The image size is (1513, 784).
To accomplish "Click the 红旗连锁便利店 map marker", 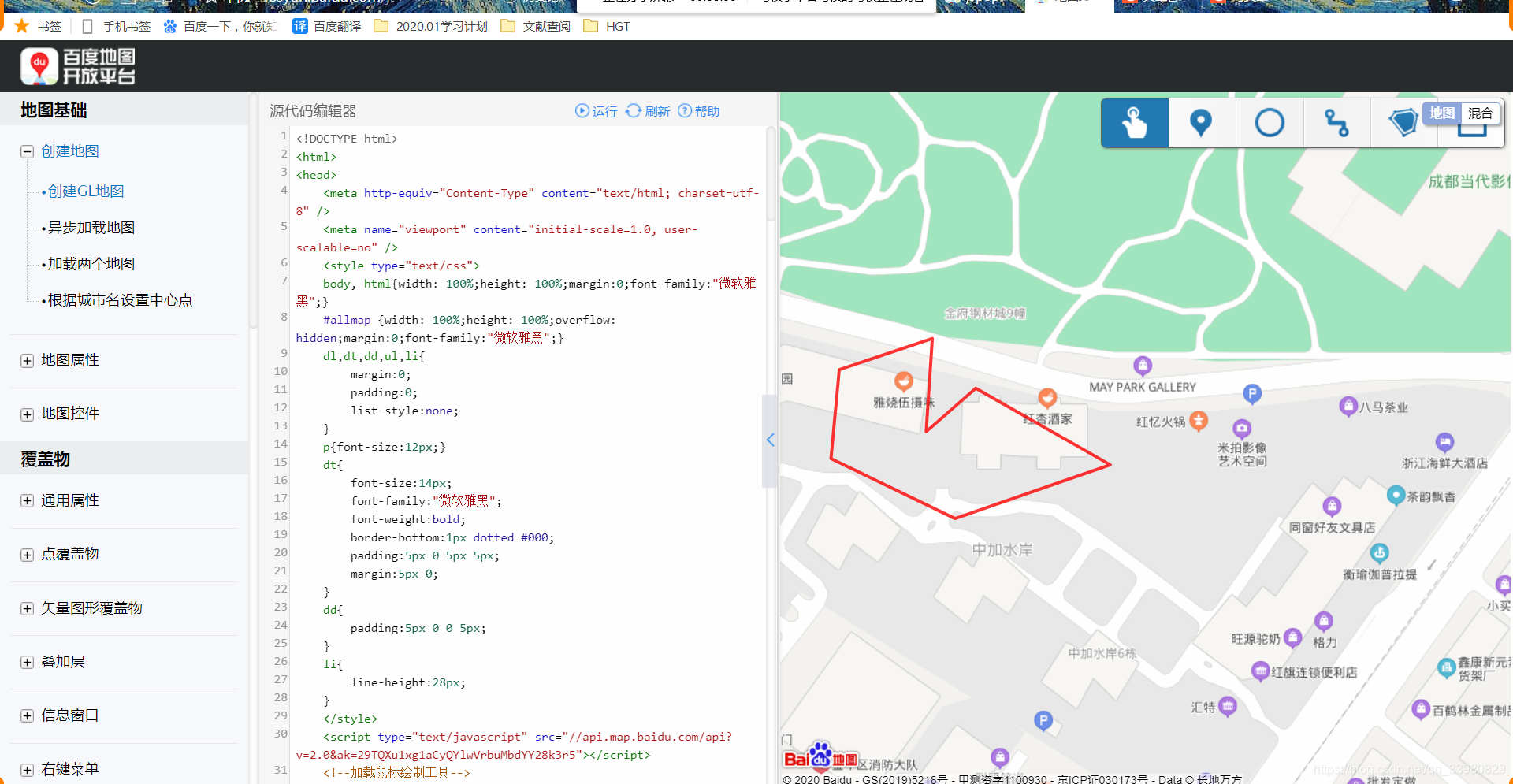I will click(x=1261, y=671).
